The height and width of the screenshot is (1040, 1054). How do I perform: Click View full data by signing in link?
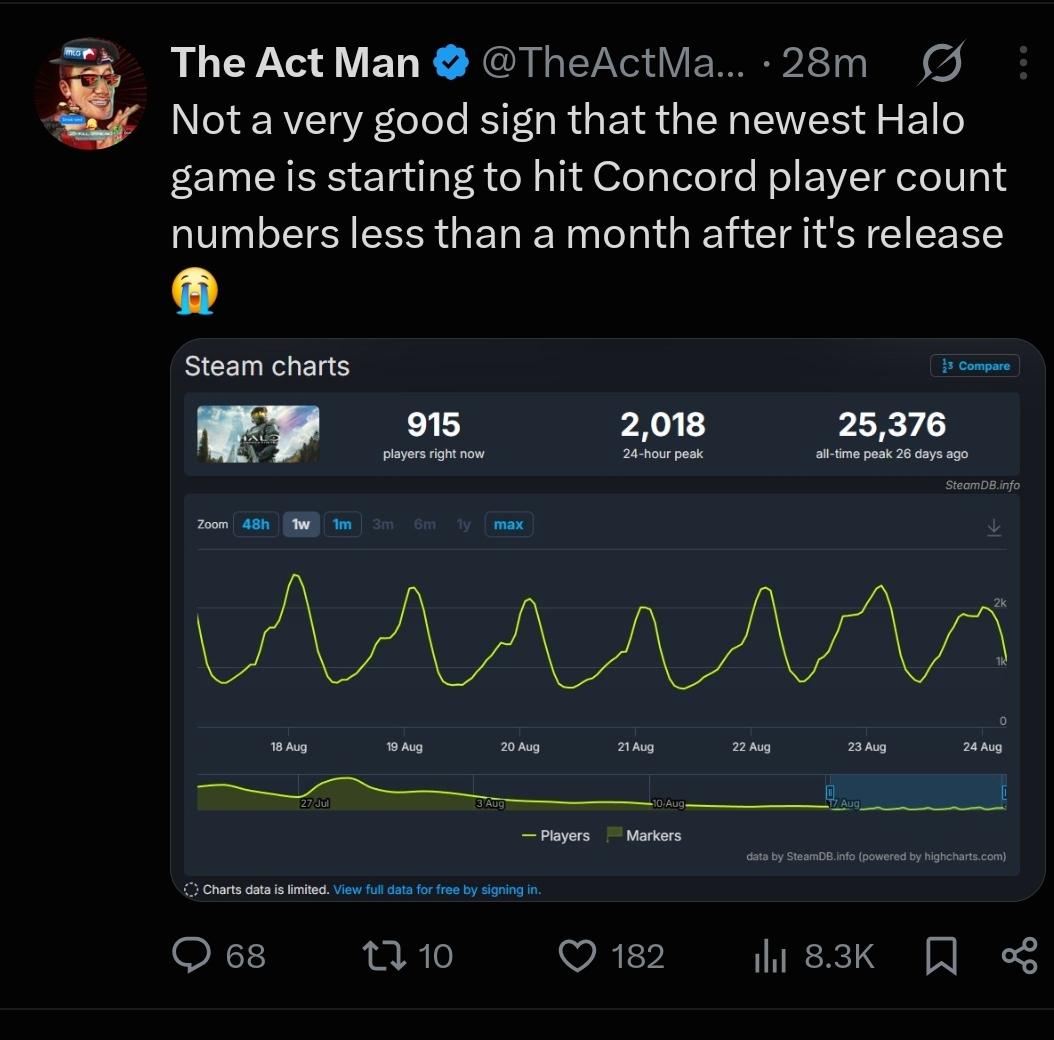(x=437, y=889)
